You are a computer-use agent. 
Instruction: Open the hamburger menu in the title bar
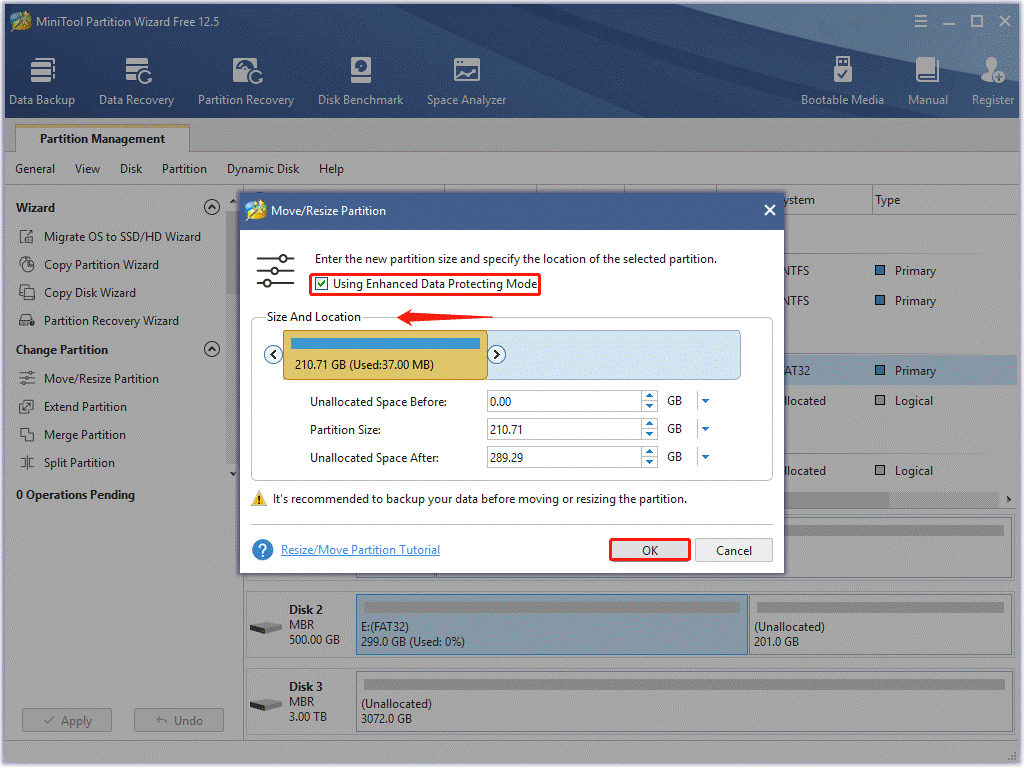pos(921,22)
